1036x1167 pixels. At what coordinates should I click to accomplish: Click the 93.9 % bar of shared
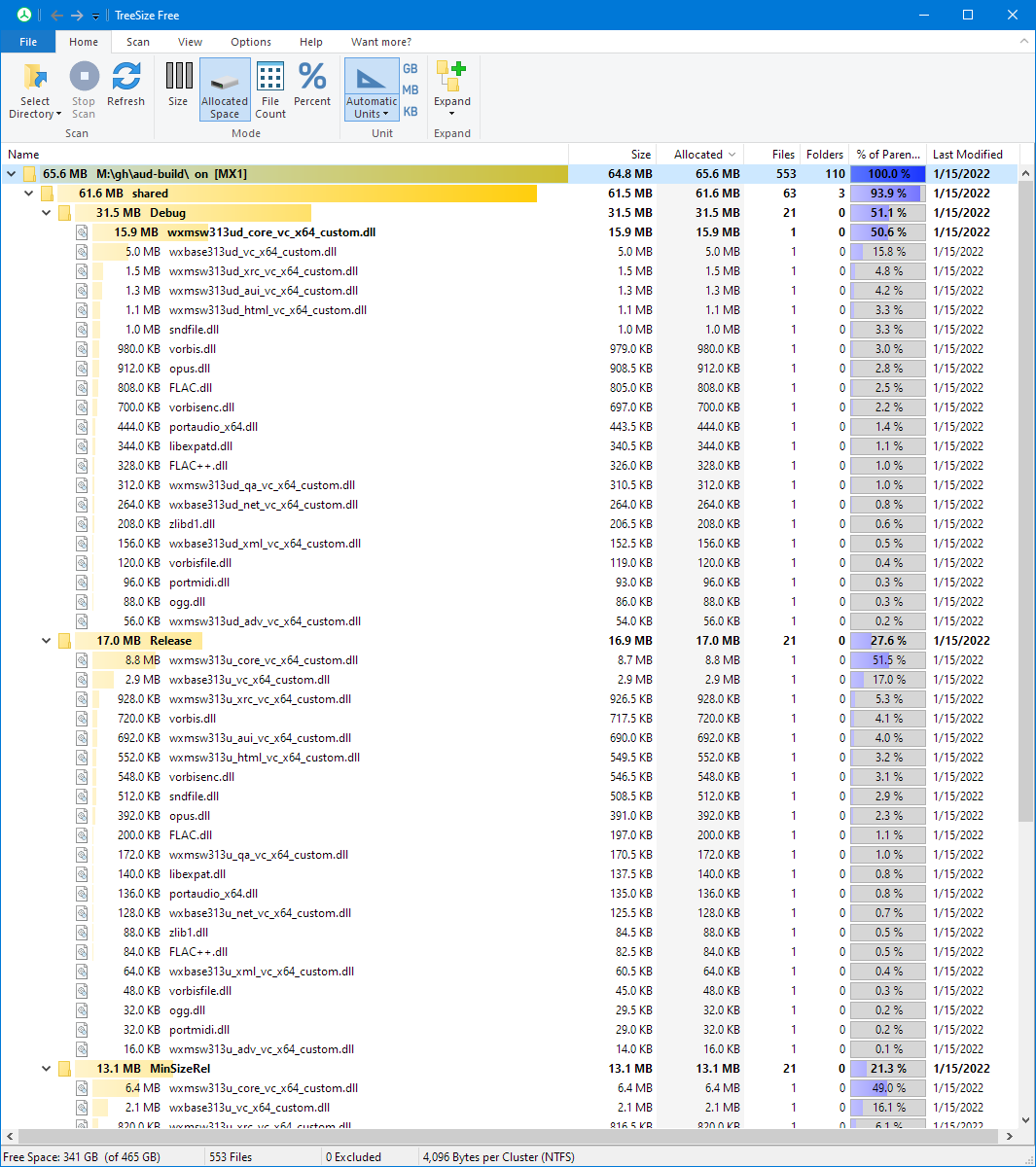tap(887, 194)
